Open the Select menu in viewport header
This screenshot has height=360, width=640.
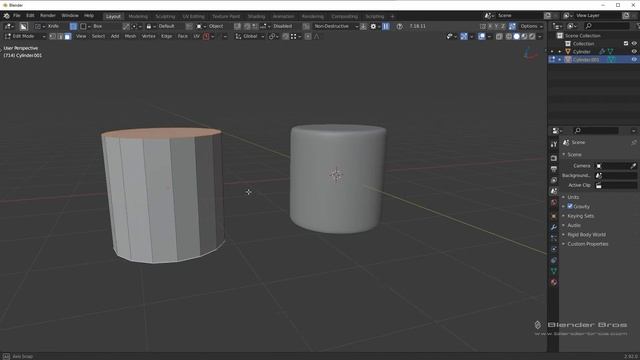tap(98, 36)
